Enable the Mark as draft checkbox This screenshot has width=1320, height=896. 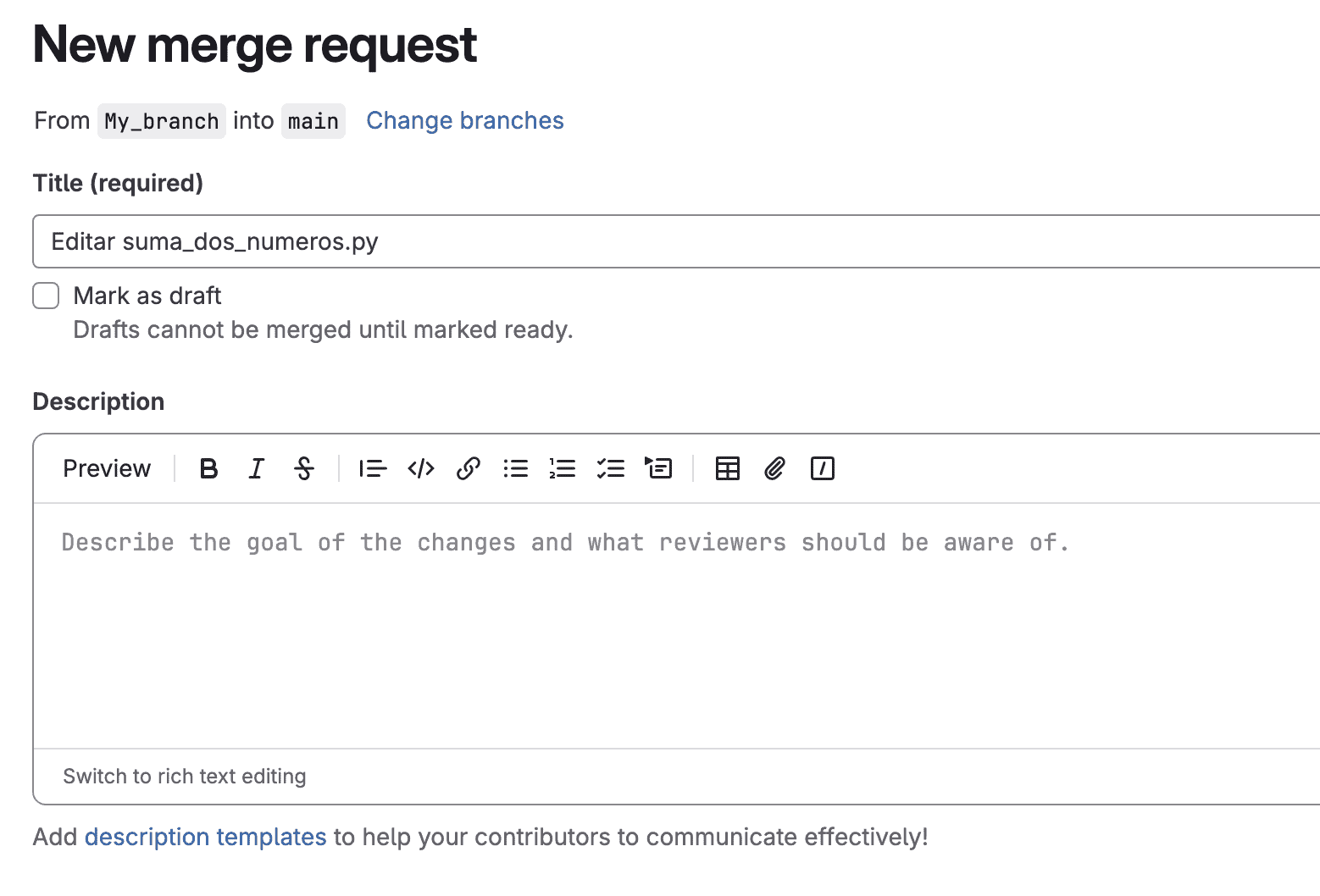tap(46, 296)
